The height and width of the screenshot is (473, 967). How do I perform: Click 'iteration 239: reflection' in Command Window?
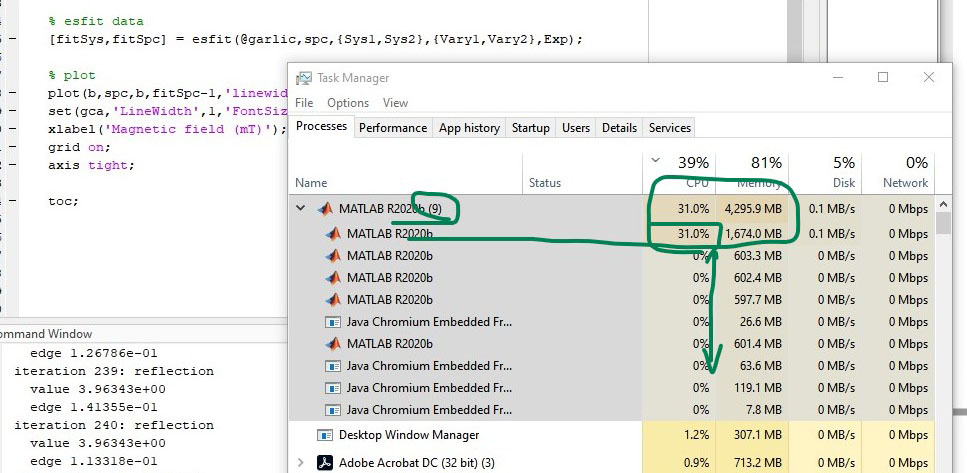114,371
